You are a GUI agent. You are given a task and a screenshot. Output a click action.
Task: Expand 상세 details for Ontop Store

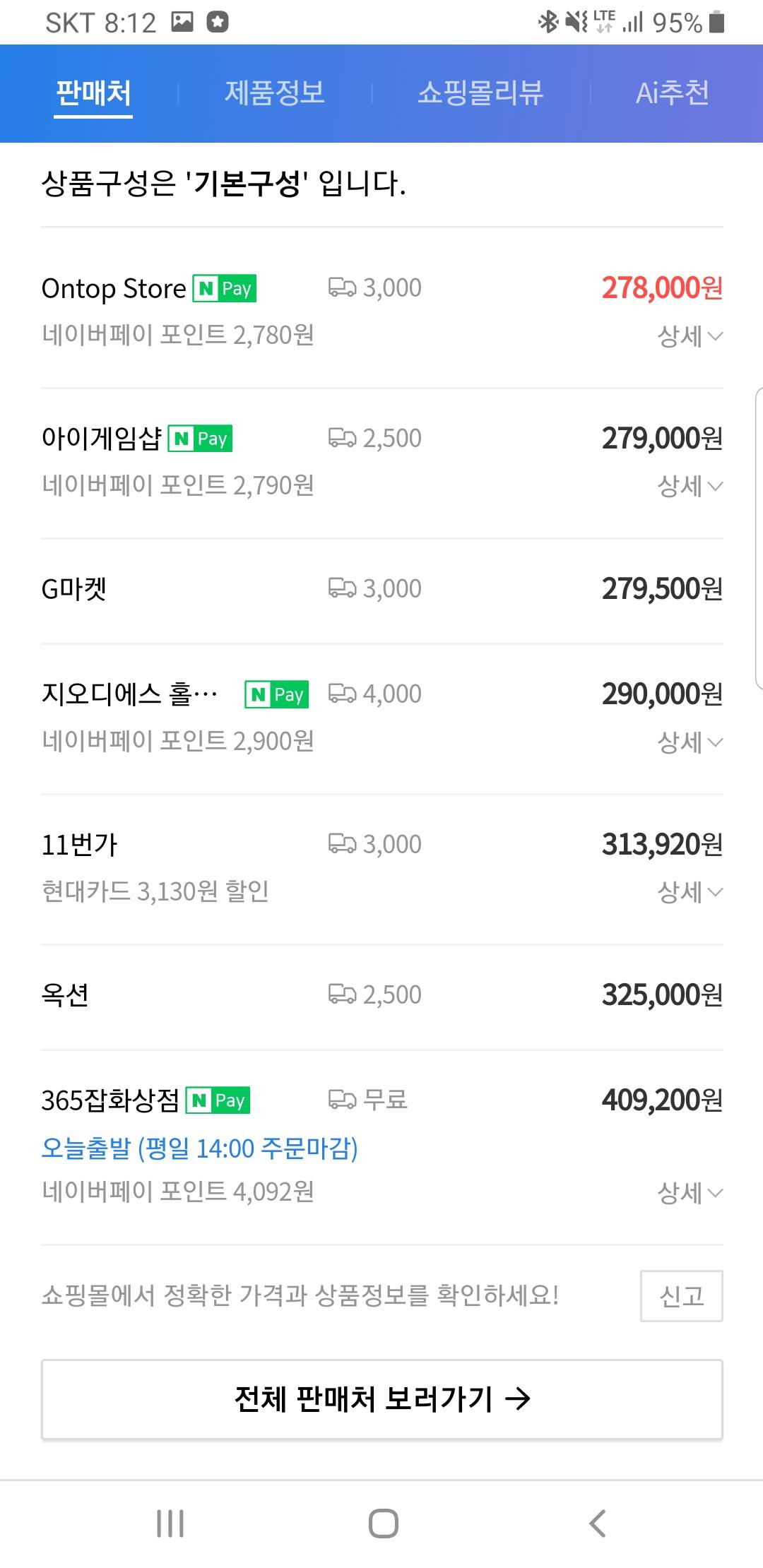690,336
